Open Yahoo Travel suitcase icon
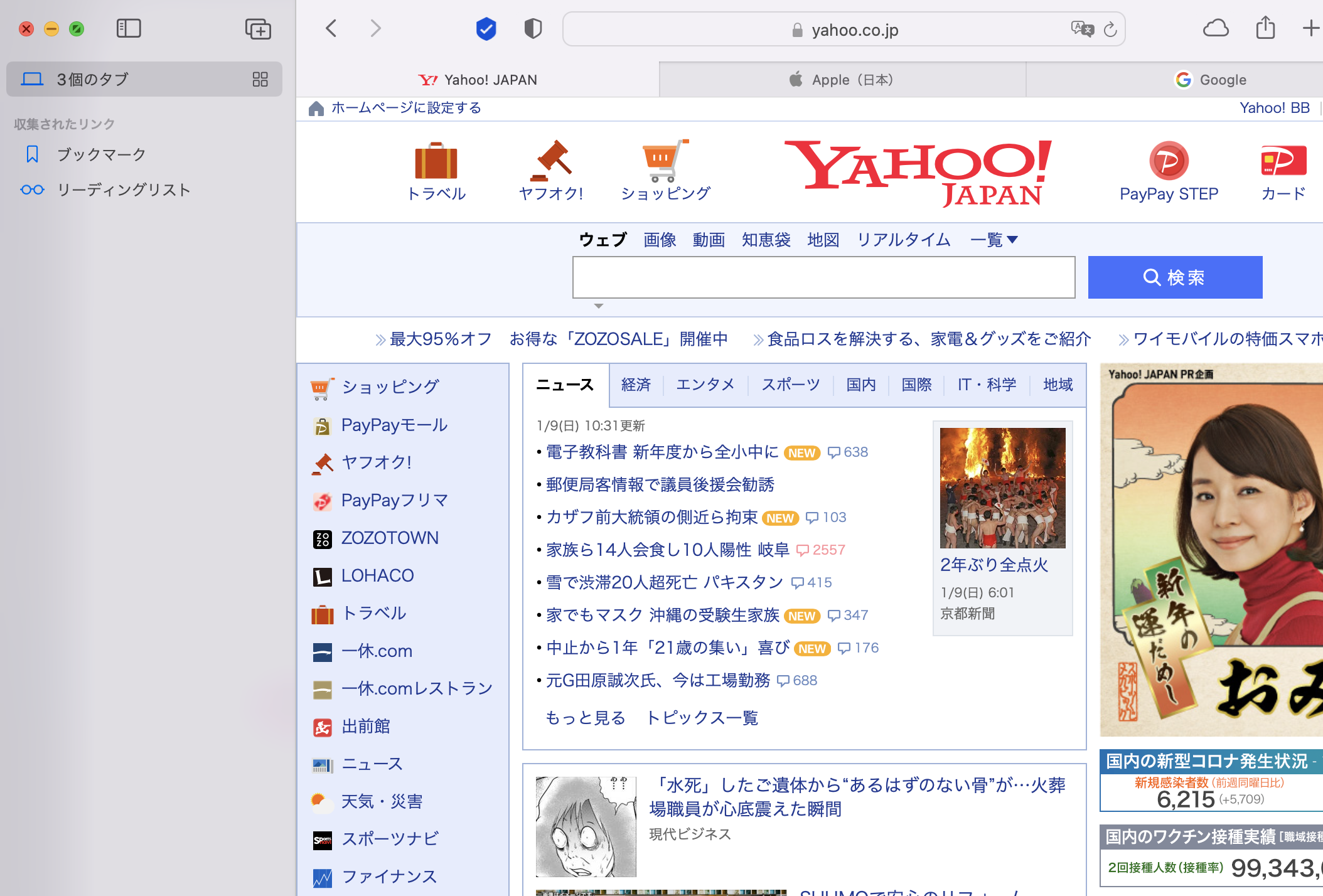This screenshot has width=1323, height=896. pos(436,162)
